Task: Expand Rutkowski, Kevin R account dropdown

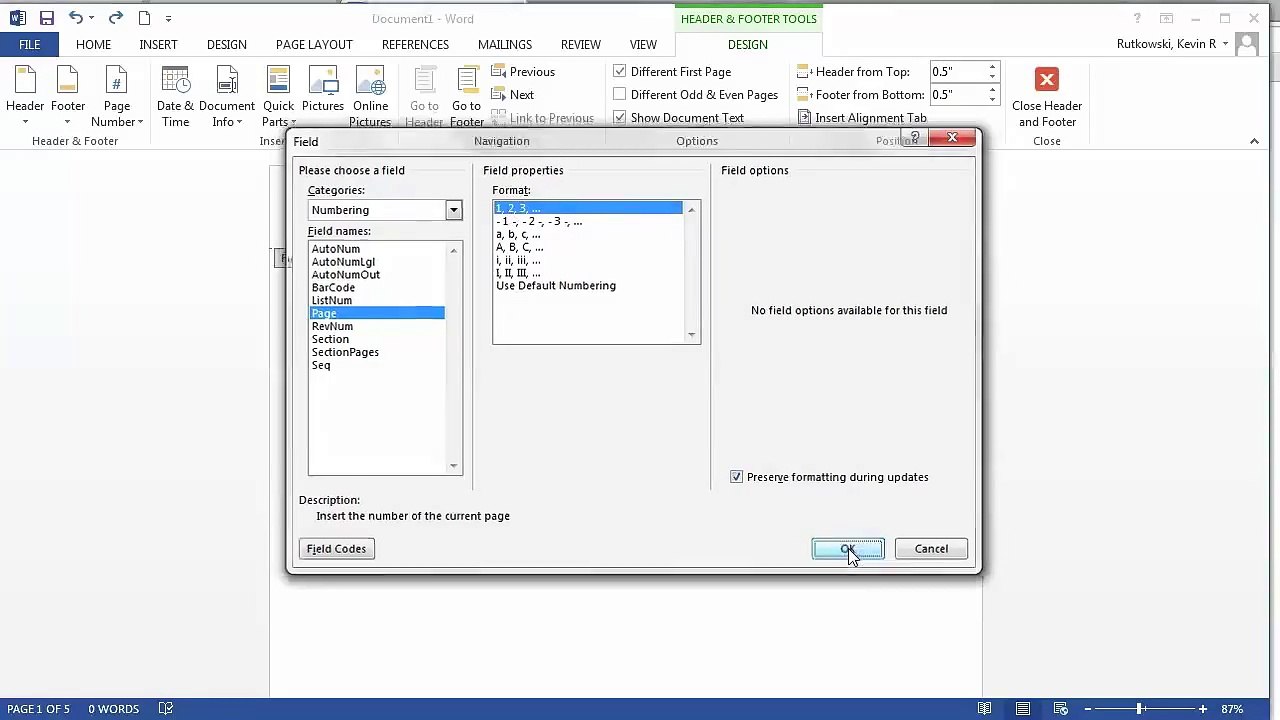Action: pos(1225,44)
